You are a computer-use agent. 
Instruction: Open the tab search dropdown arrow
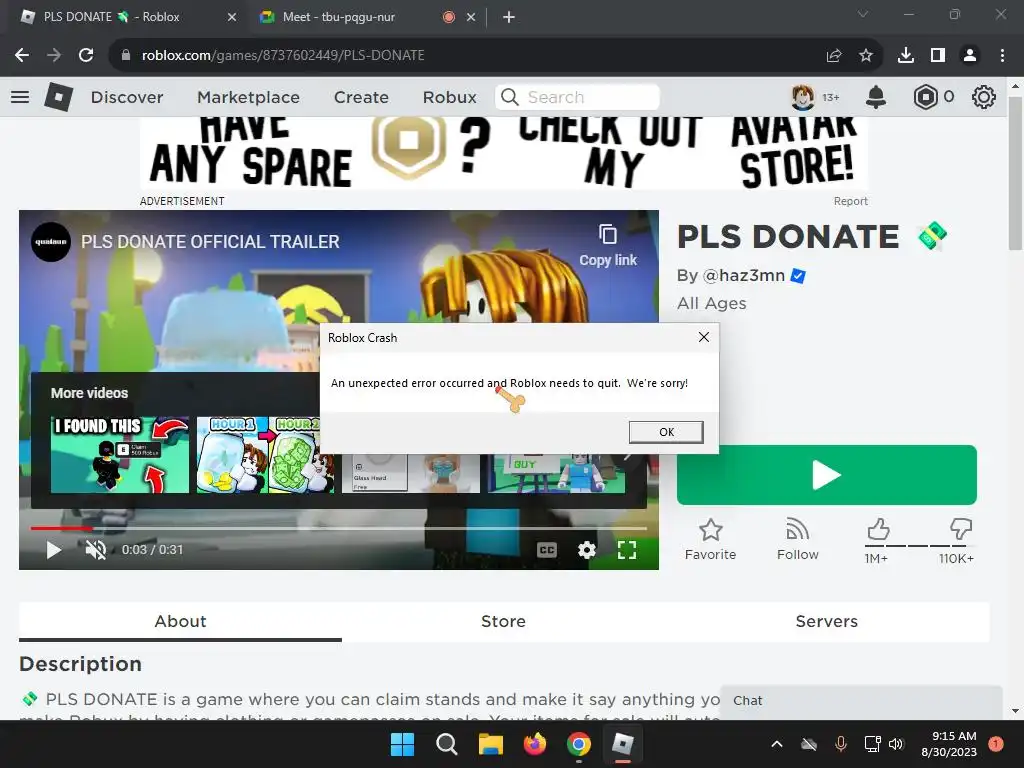click(863, 14)
